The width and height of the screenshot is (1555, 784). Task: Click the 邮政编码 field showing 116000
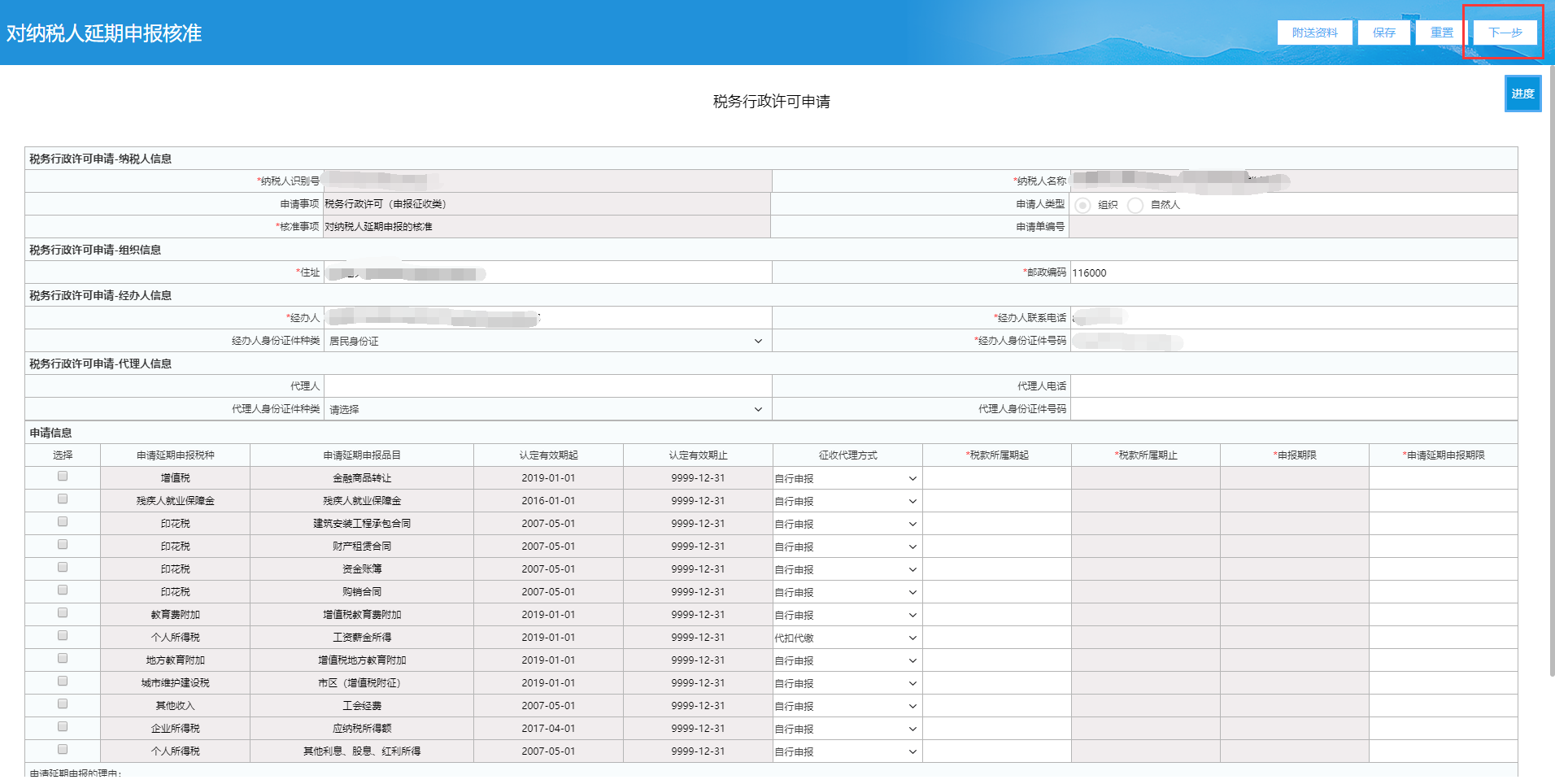1293,272
